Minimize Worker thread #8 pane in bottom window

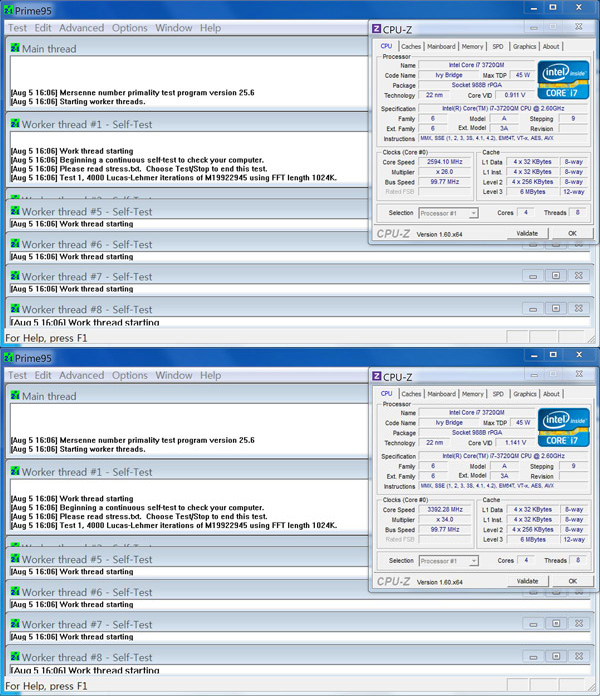533,656
